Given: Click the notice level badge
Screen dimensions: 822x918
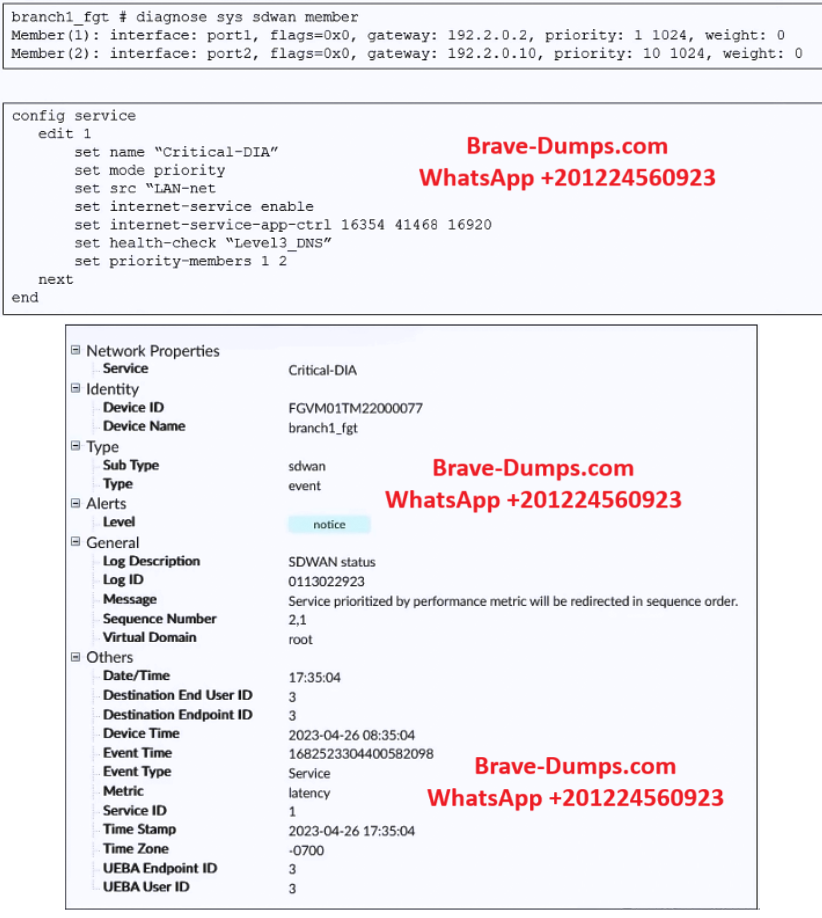Looking at the screenshot, I should click(x=329, y=524).
